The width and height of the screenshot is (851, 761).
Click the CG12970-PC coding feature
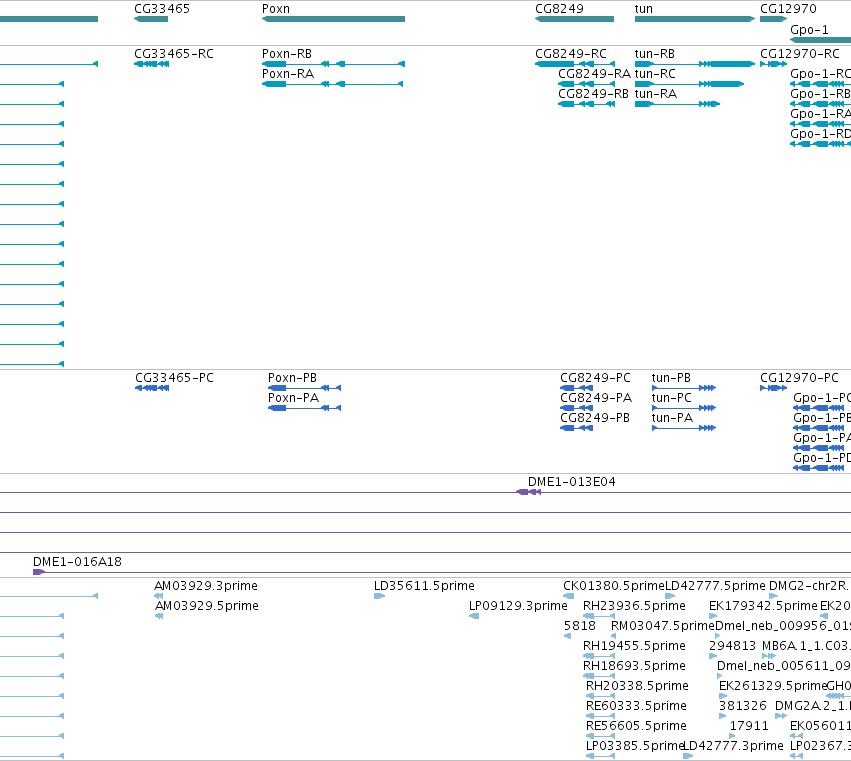pyautogui.click(x=773, y=388)
